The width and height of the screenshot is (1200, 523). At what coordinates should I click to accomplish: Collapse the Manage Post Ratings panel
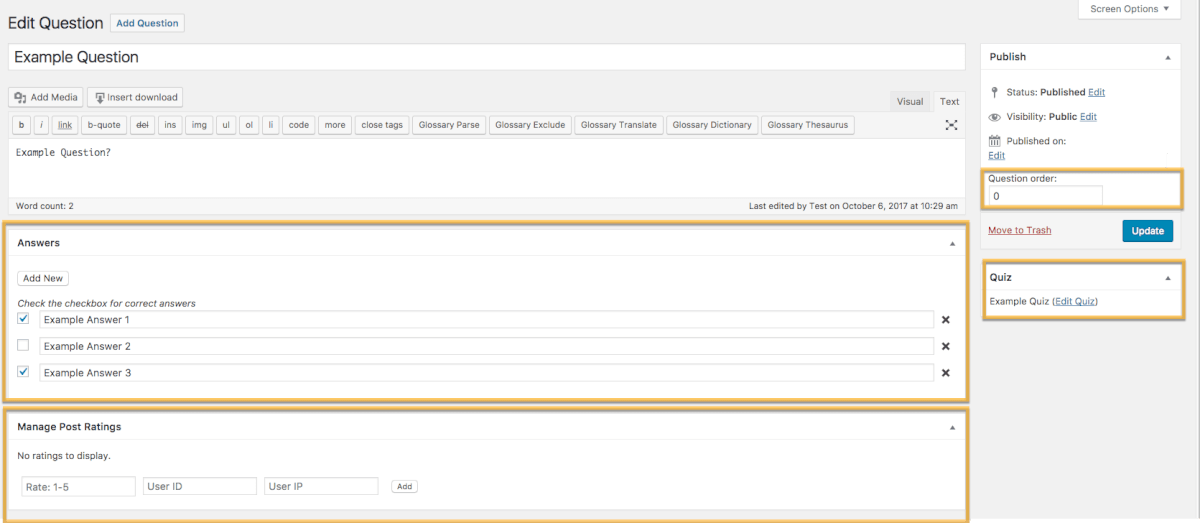click(x=952, y=427)
